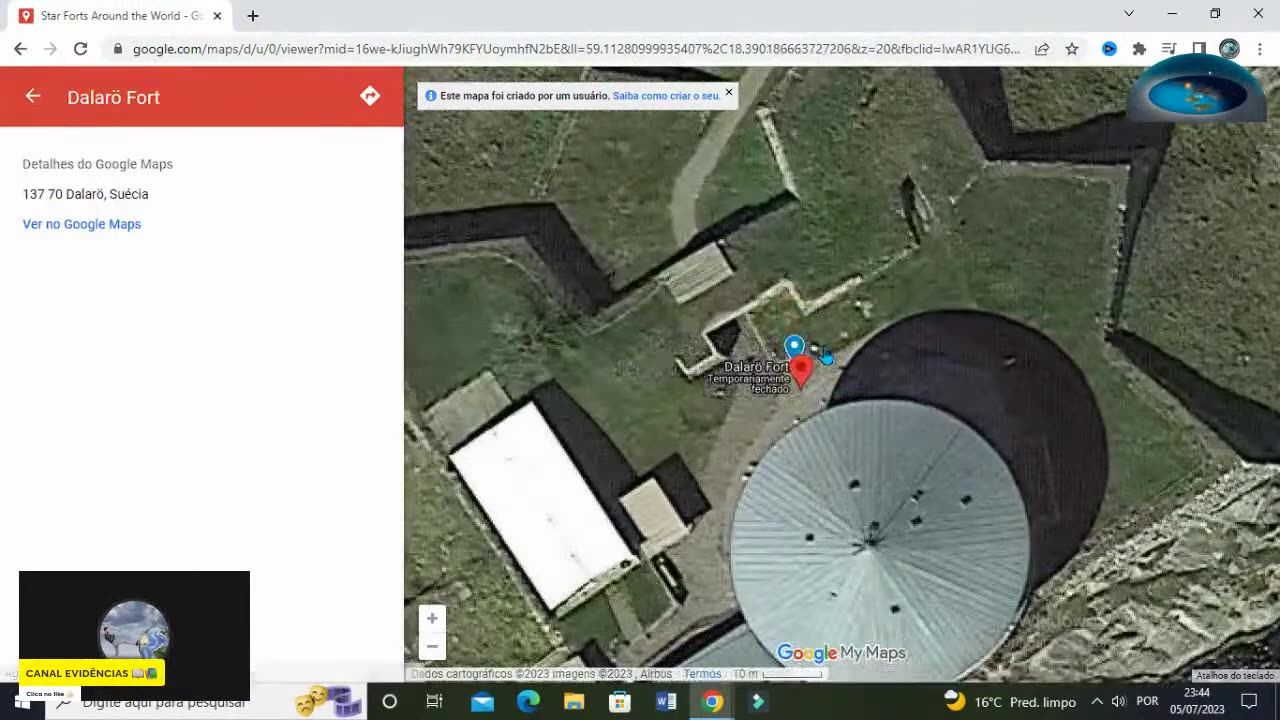
Task: Change the POR input language
Action: (1147, 702)
